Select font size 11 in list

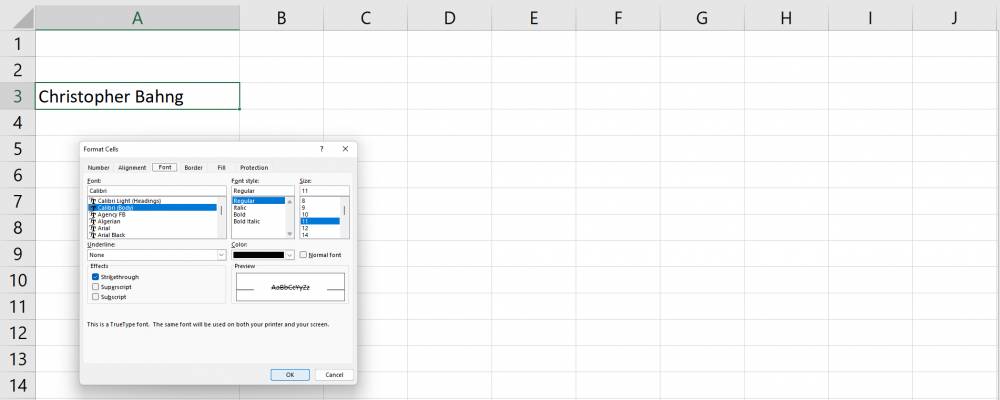pos(320,221)
